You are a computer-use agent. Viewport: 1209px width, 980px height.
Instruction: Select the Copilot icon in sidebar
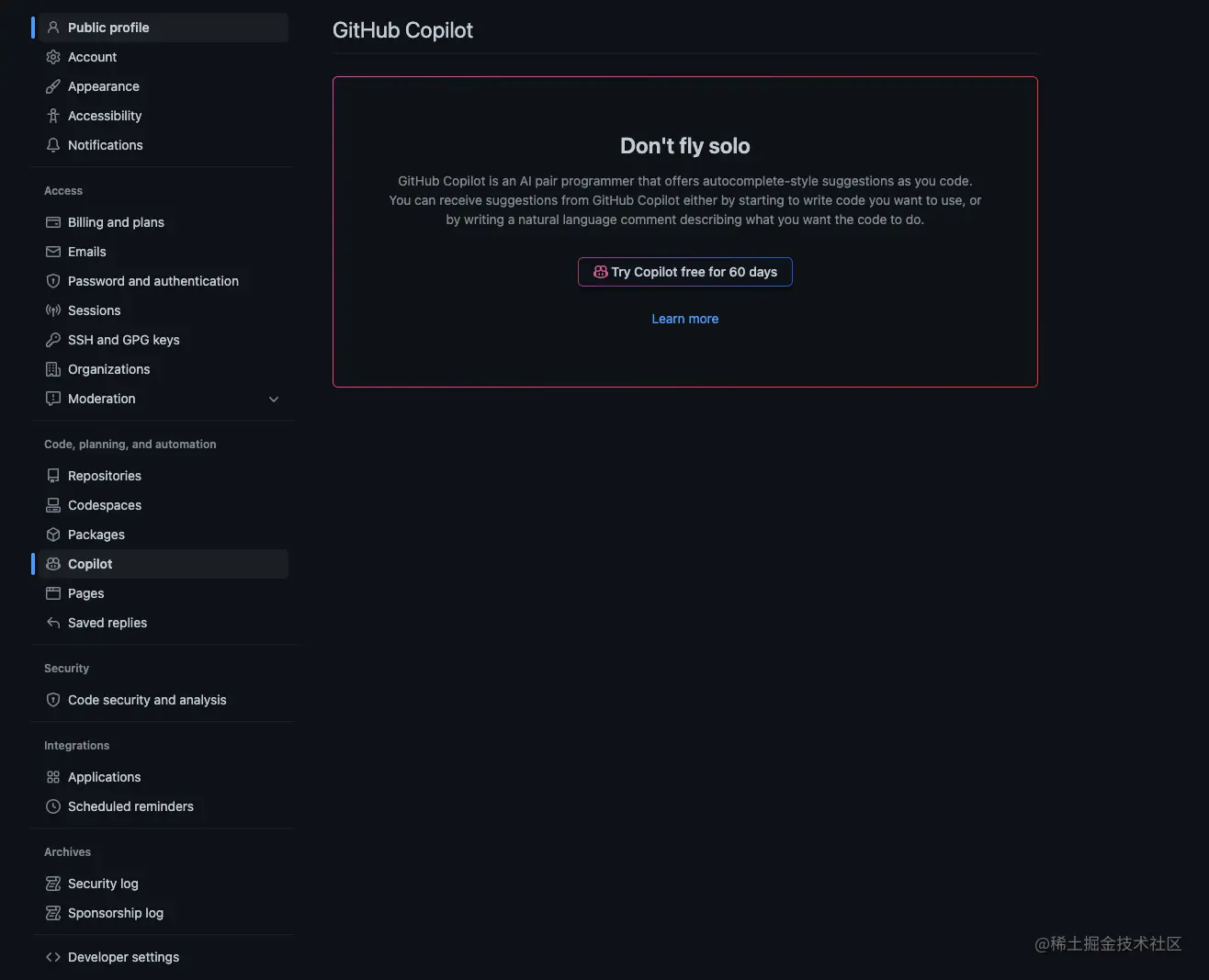[x=52, y=563]
